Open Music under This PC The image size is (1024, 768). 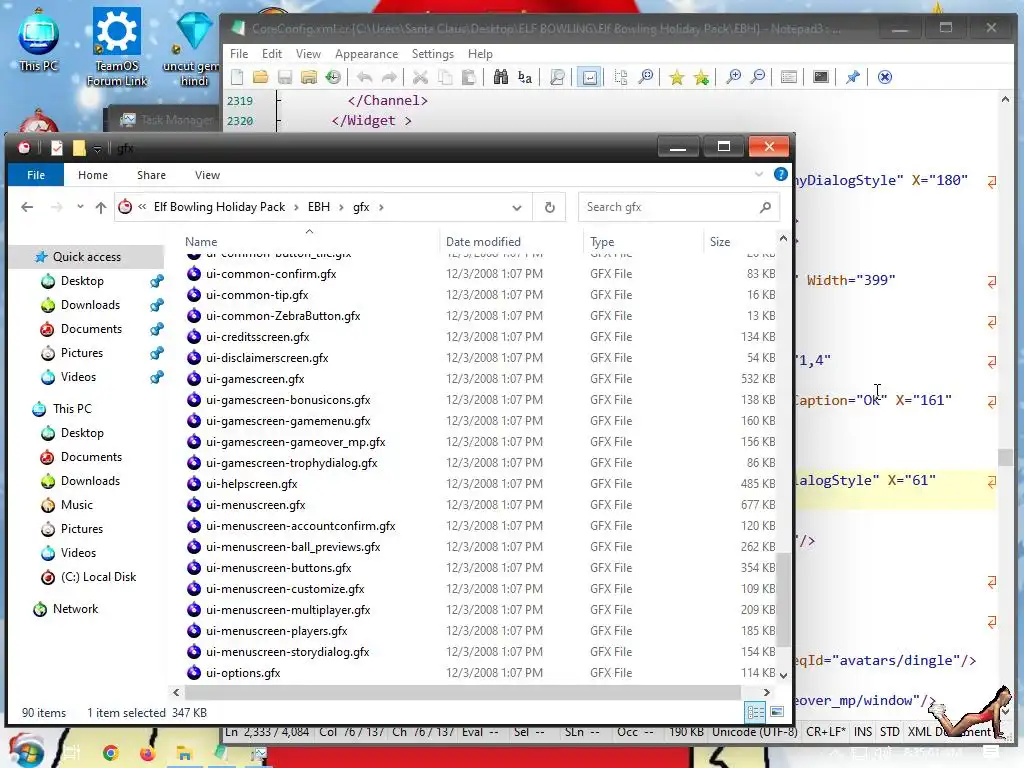point(76,505)
